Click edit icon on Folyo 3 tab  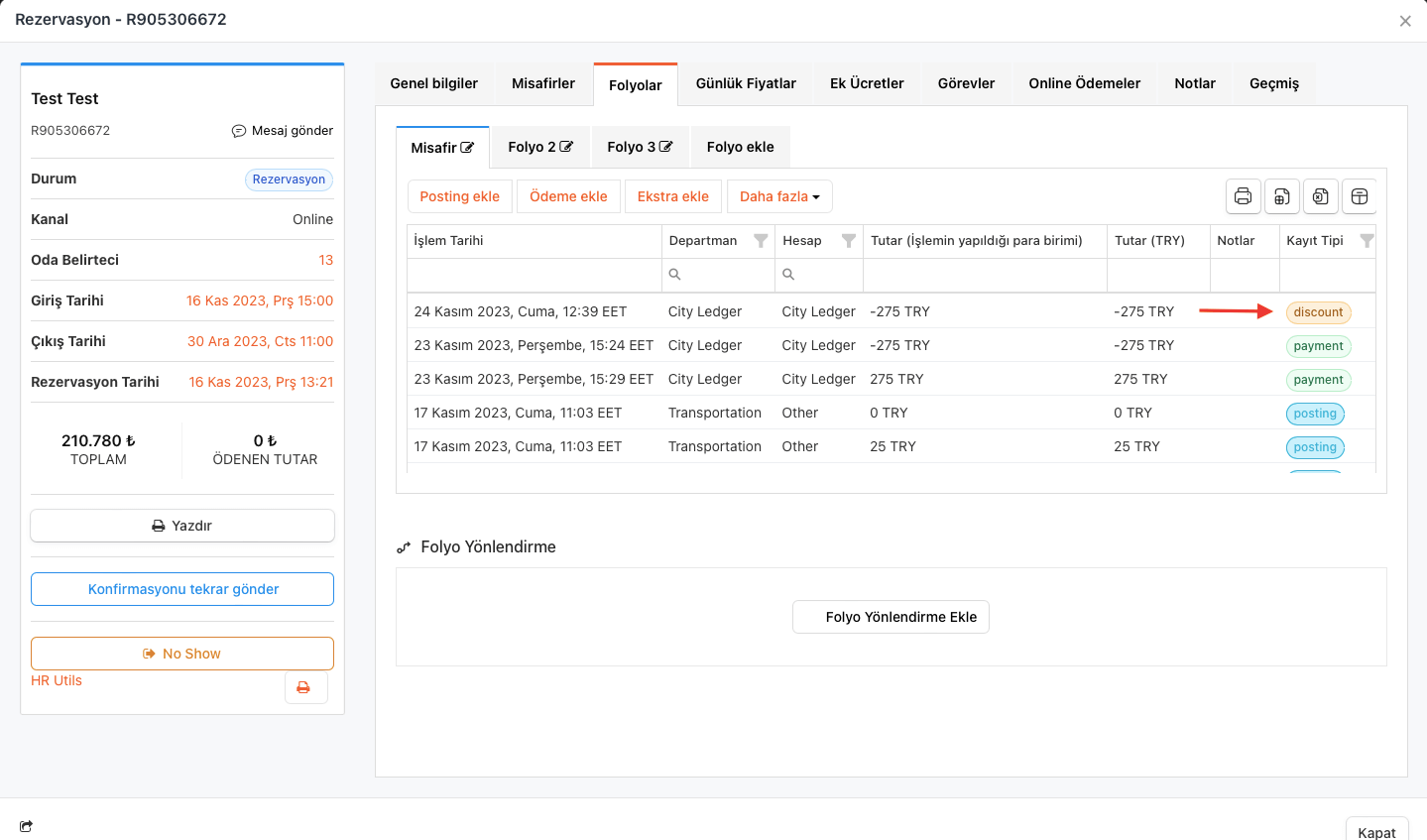pyautogui.click(x=666, y=147)
